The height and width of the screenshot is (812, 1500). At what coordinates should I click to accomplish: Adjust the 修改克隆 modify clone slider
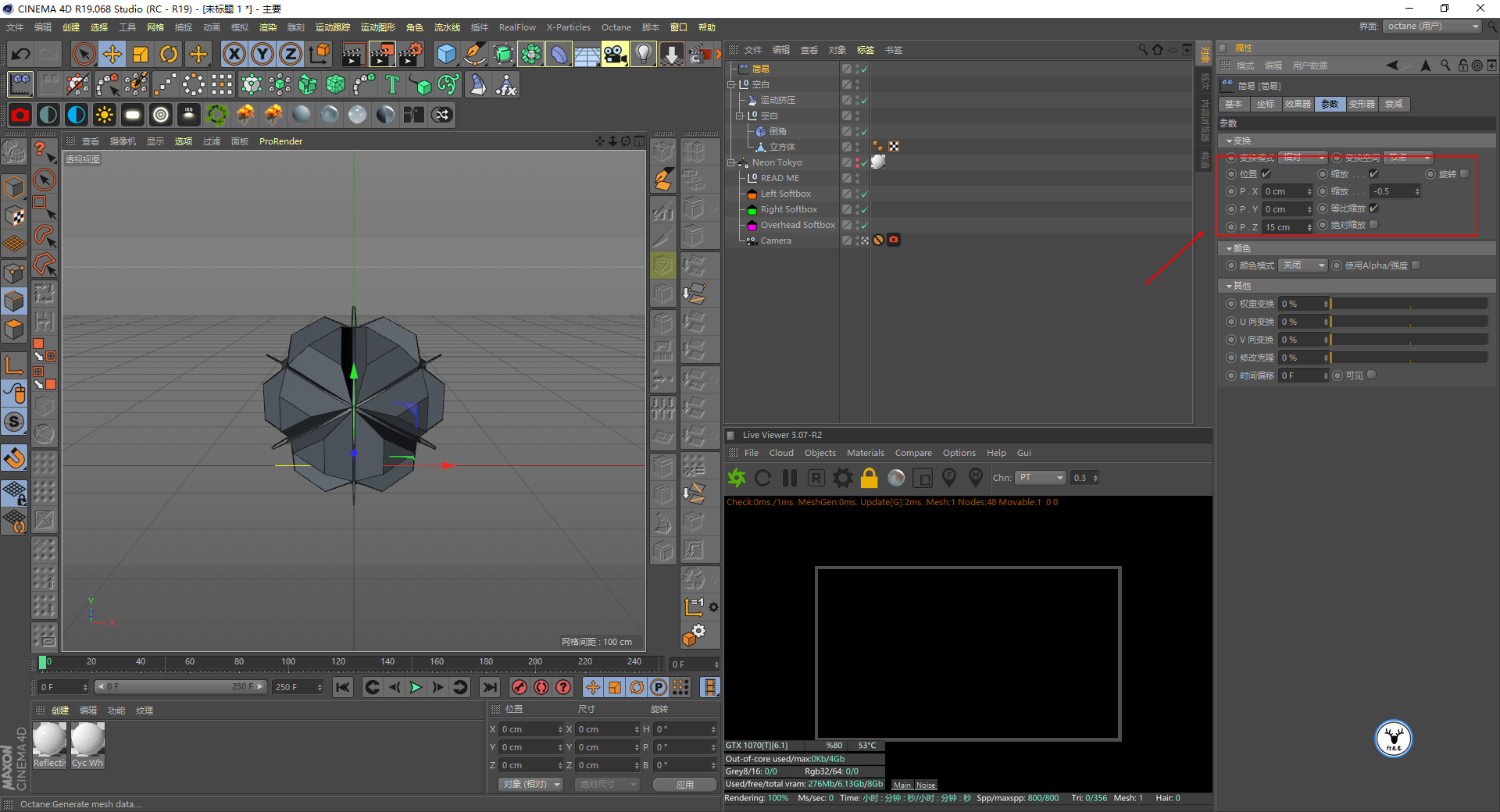tap(1409, 358)
